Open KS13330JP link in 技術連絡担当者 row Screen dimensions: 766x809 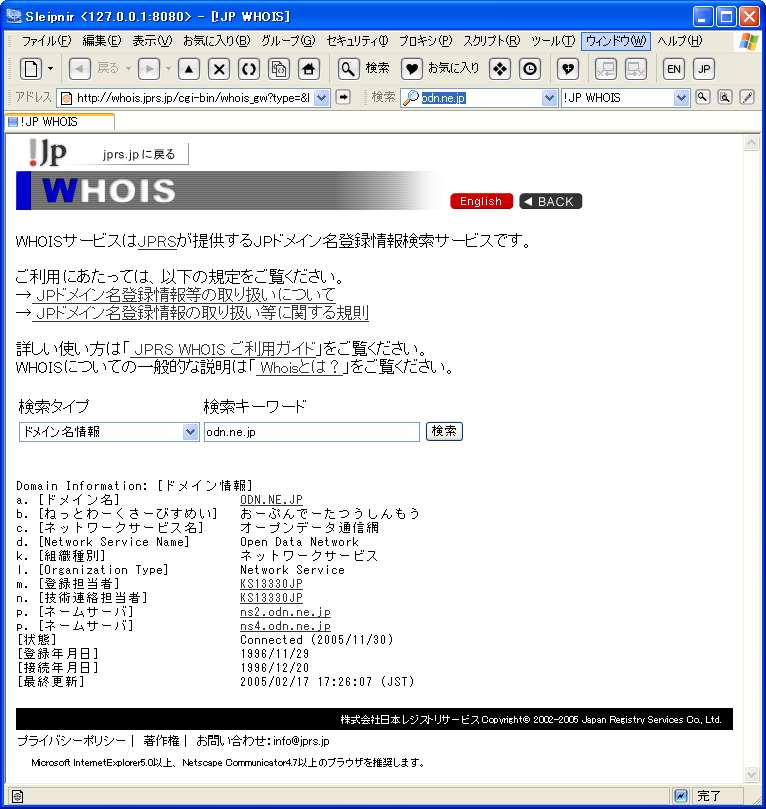271,597
